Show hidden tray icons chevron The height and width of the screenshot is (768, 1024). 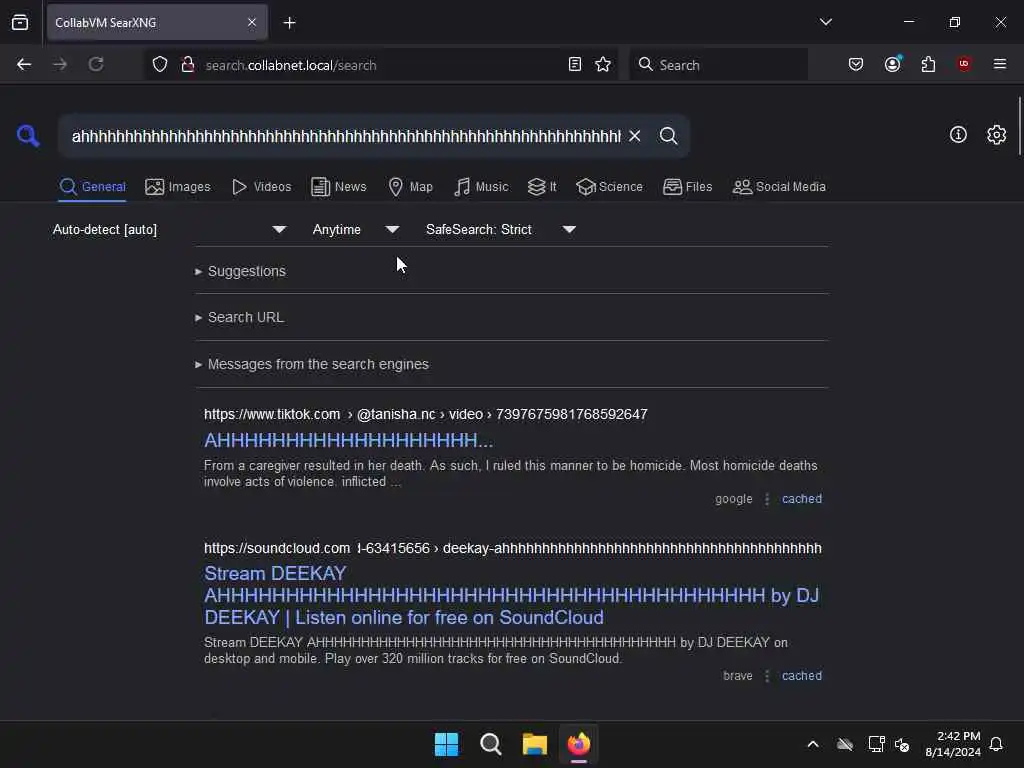click(813, 744)
